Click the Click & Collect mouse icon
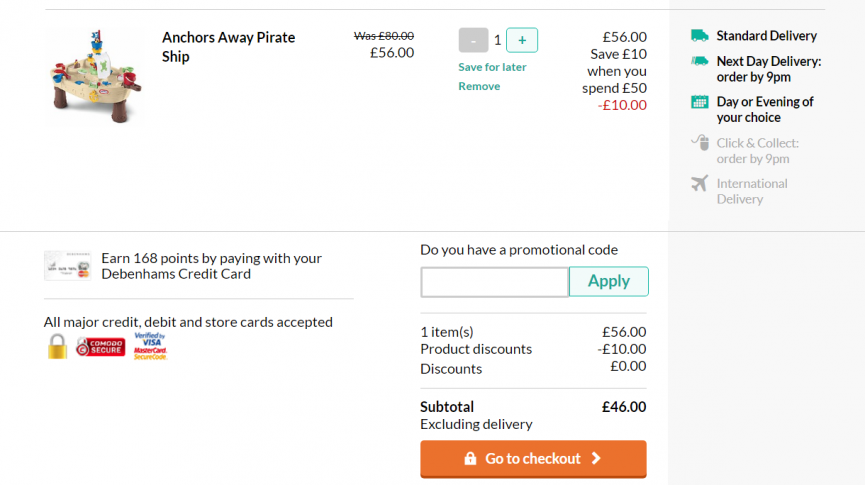The image size is (865, 485). [x=700, y=142]
